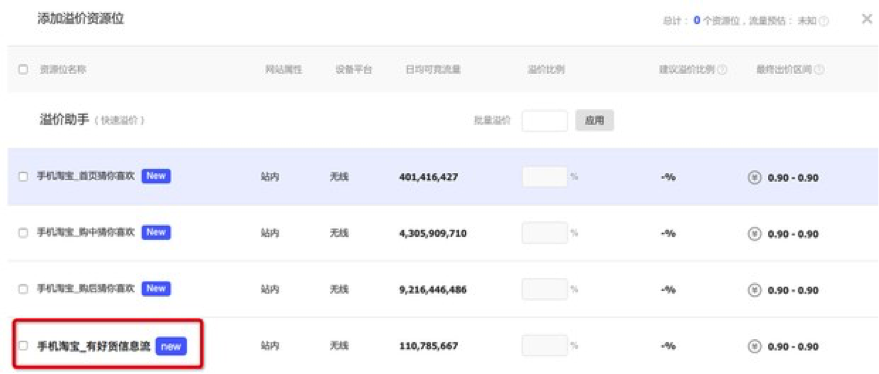Click 手机淘宝_有好货信息流 name

94,346
